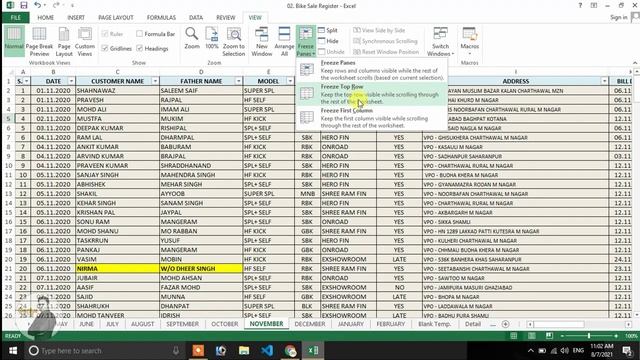Add a new sheet with plus button

[x=505, y=324]
